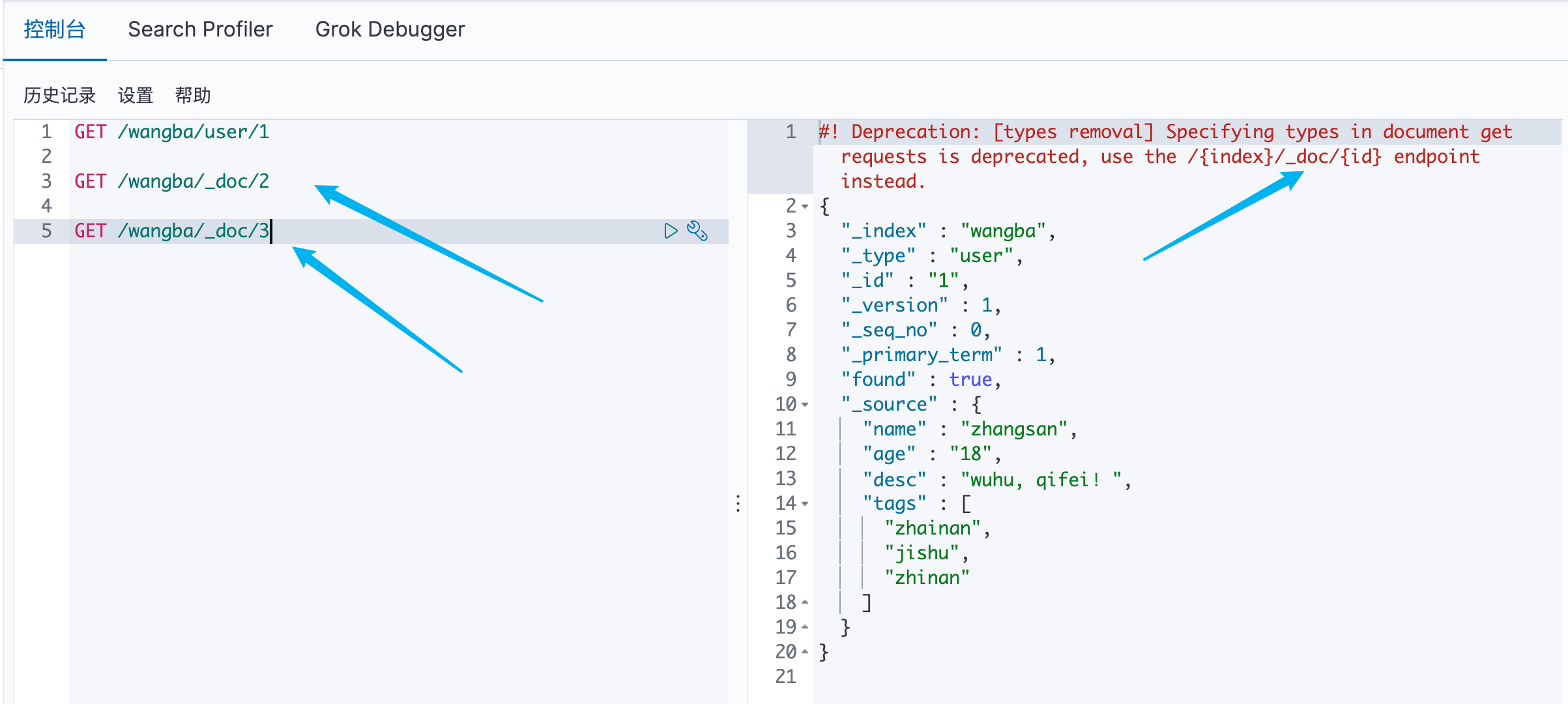Screen dimensions: 1568x704
Task: Collapse the tags array fold arrow
Action: pyautogui.click(x=806, y=504)
